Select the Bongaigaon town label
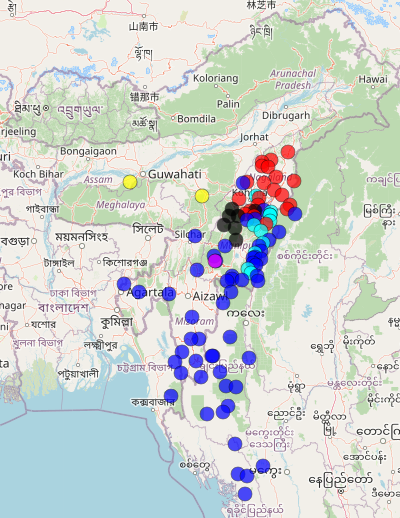400x518 pixels. click(88, 151)
